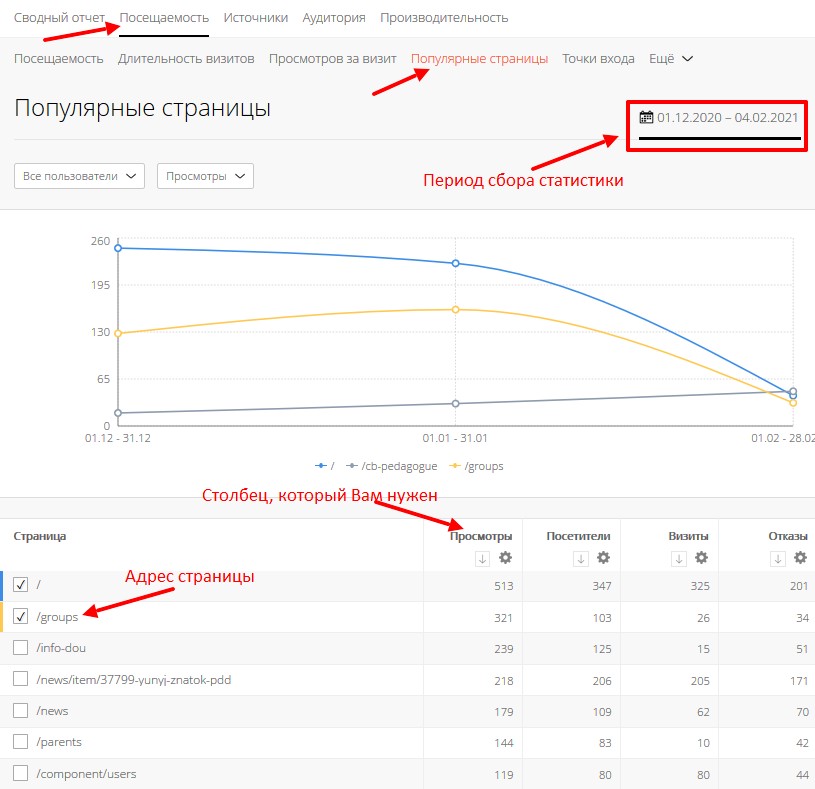This screenshot has height=789, width=815.
Task: Open Отказы column gear settings
Action: click(x=800, y=558)
